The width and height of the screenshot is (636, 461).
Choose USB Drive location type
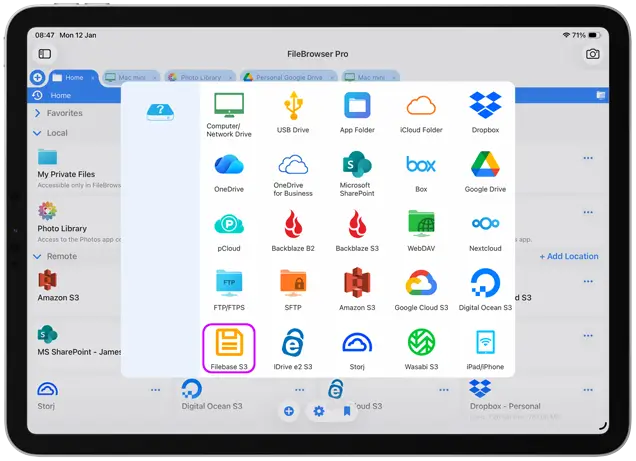(x=293, y=113)
